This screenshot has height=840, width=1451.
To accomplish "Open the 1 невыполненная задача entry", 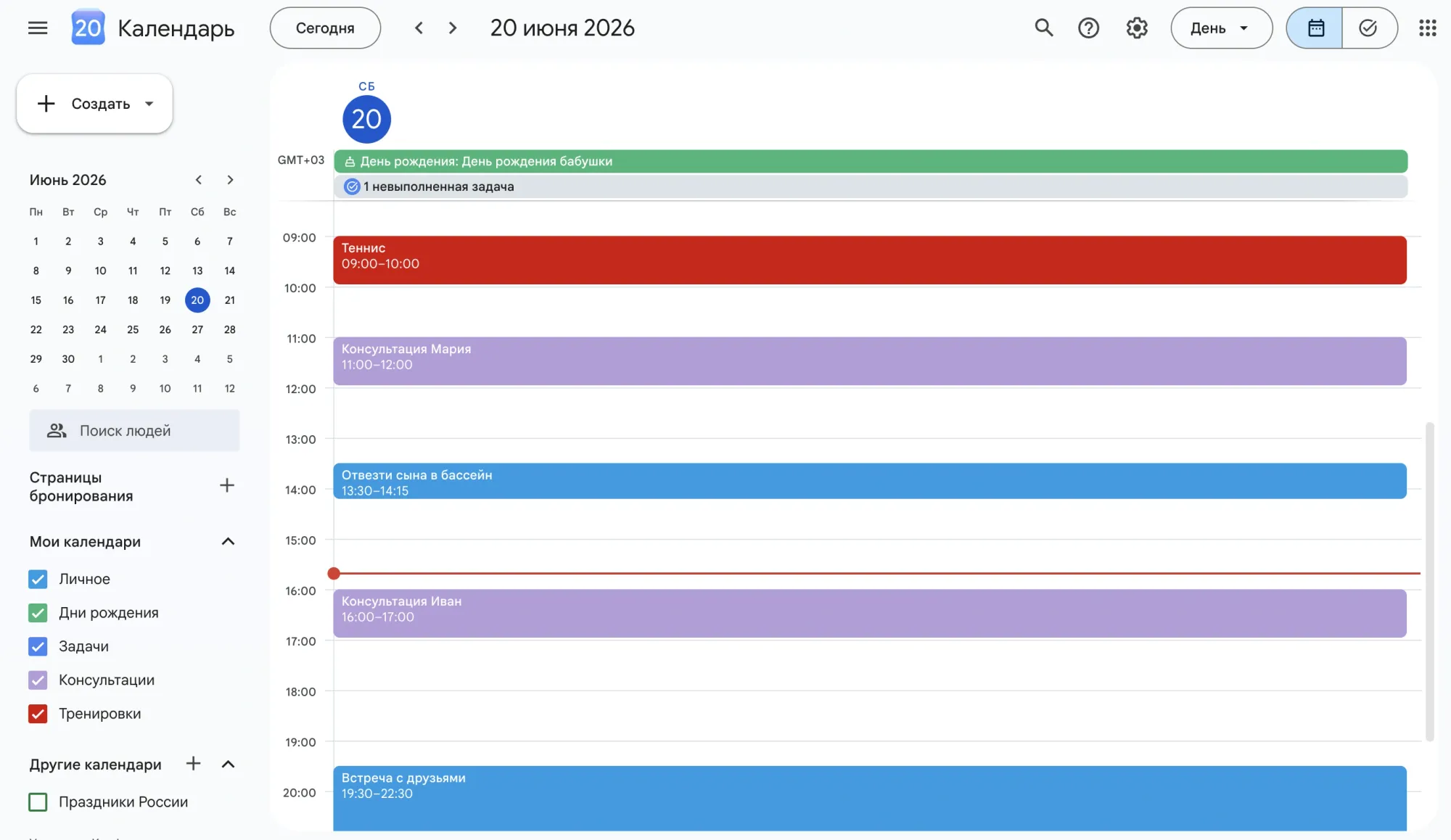I will (871, 186).
